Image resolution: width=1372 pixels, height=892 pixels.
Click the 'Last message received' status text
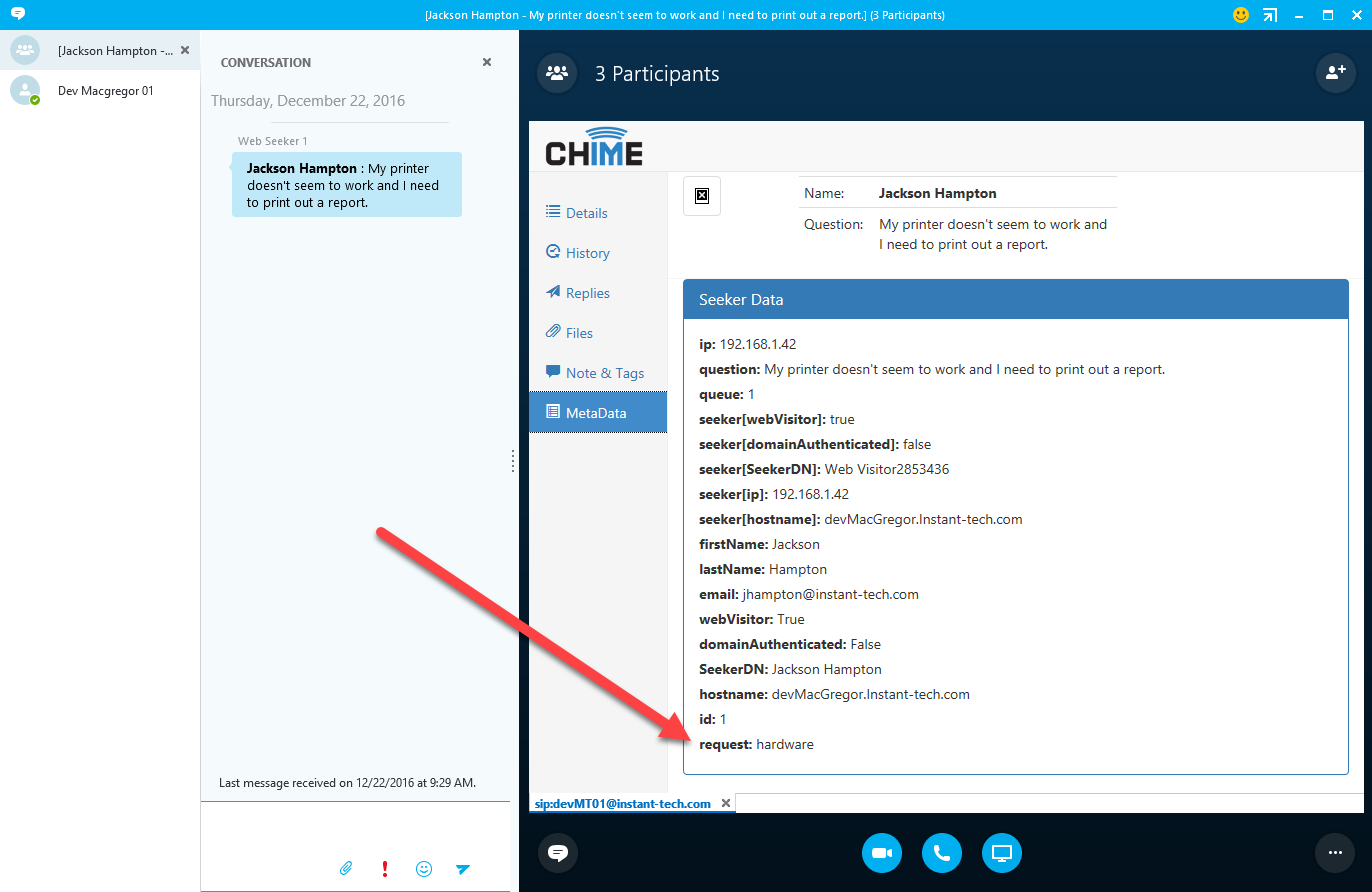[347, 782]
